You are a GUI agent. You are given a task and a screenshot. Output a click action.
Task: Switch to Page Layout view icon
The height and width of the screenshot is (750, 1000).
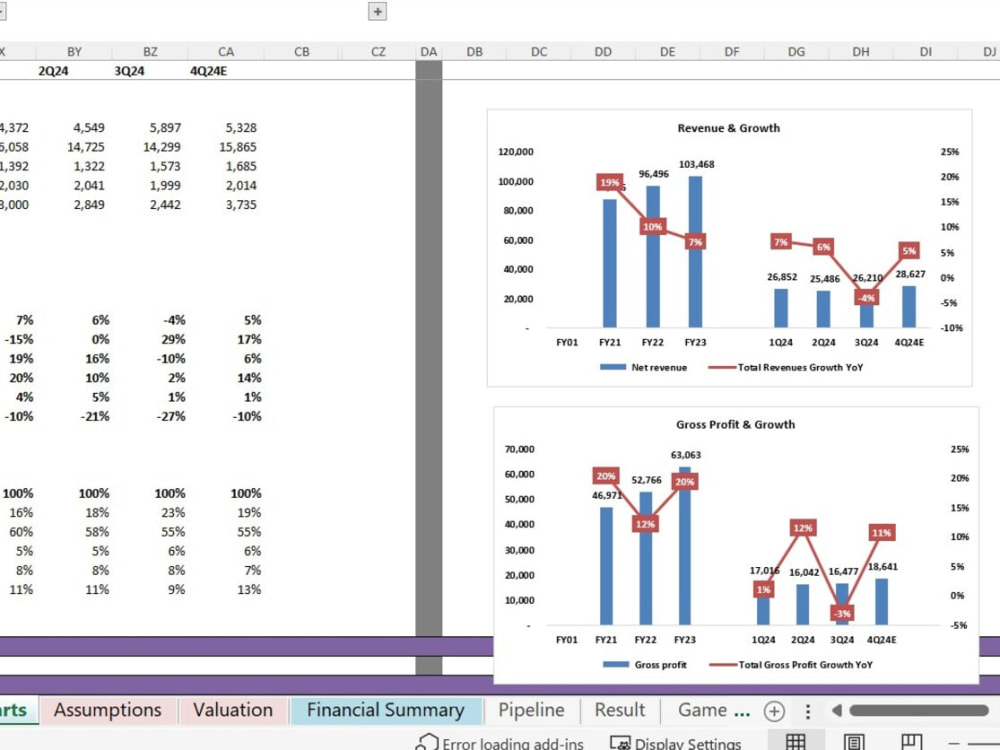click(x=853, y=742)
